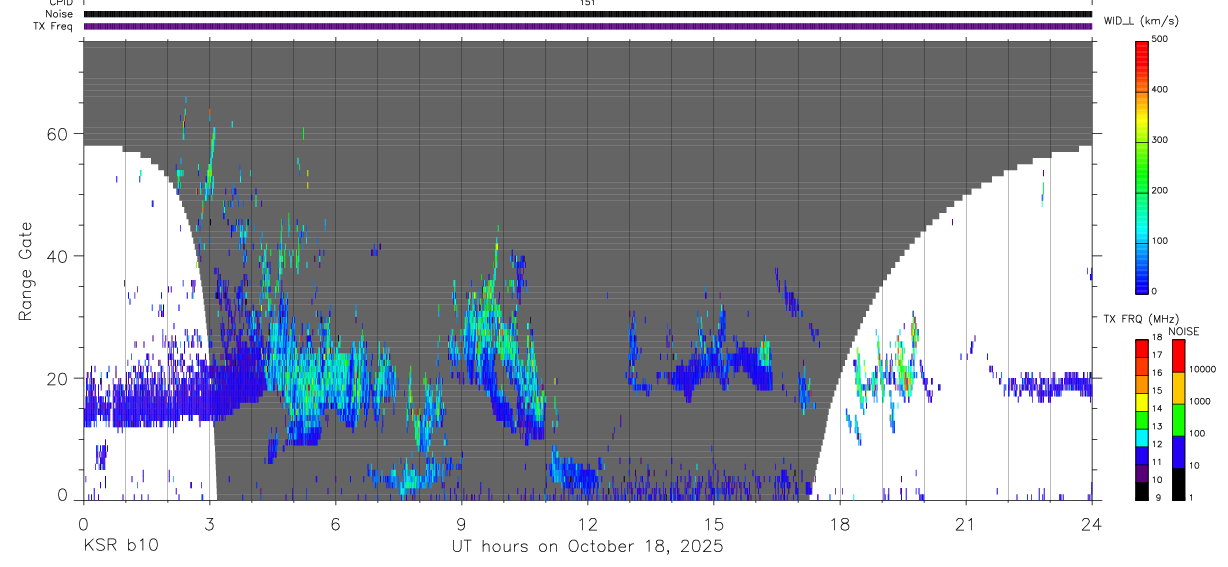Click the 21 tick on UT hours axis

pos(966,523)
